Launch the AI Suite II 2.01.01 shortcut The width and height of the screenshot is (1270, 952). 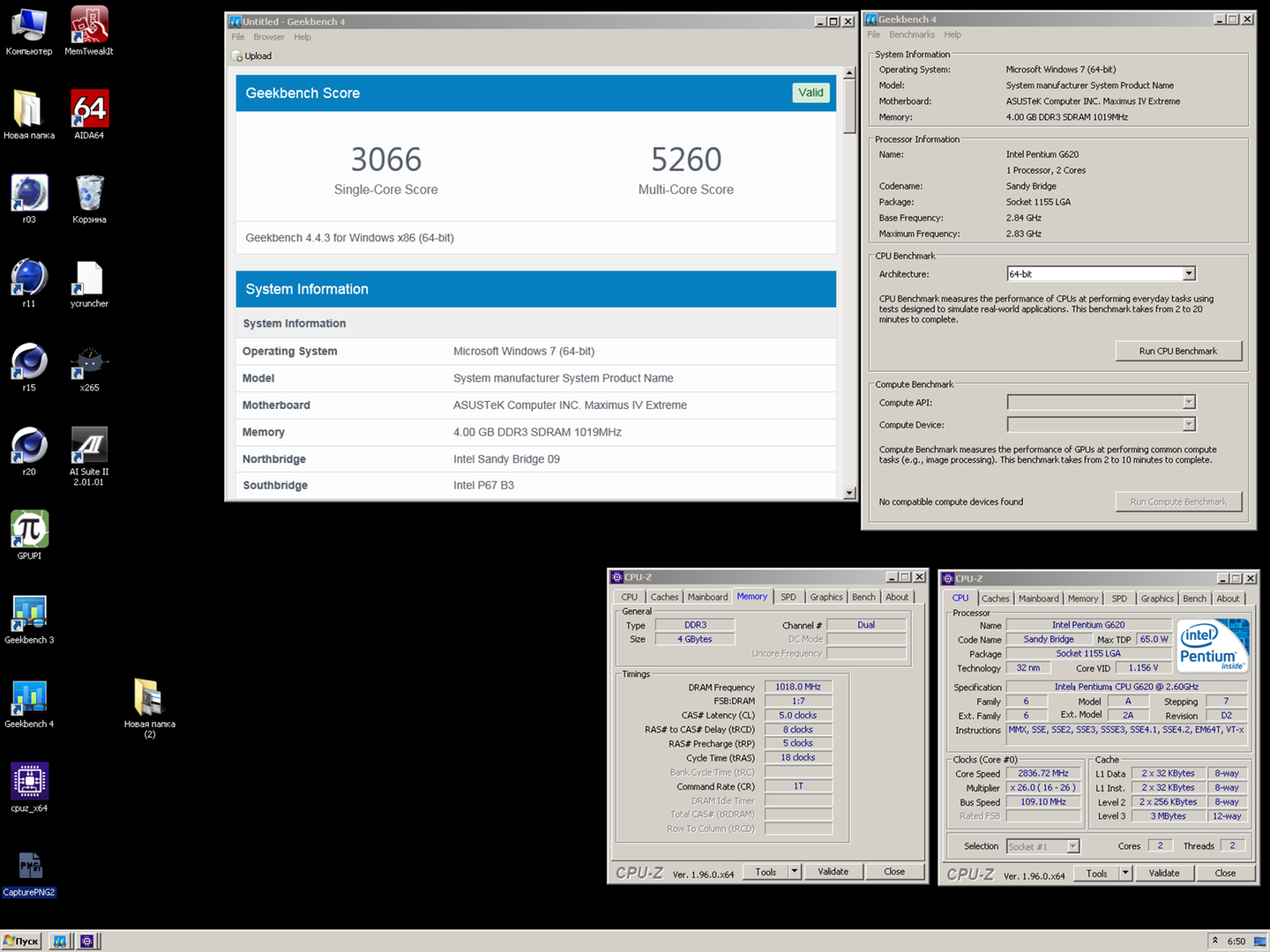(89, 456)
